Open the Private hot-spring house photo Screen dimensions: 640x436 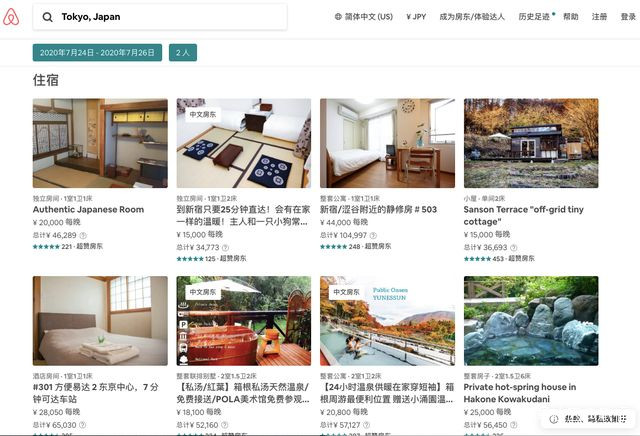[531, 321]
